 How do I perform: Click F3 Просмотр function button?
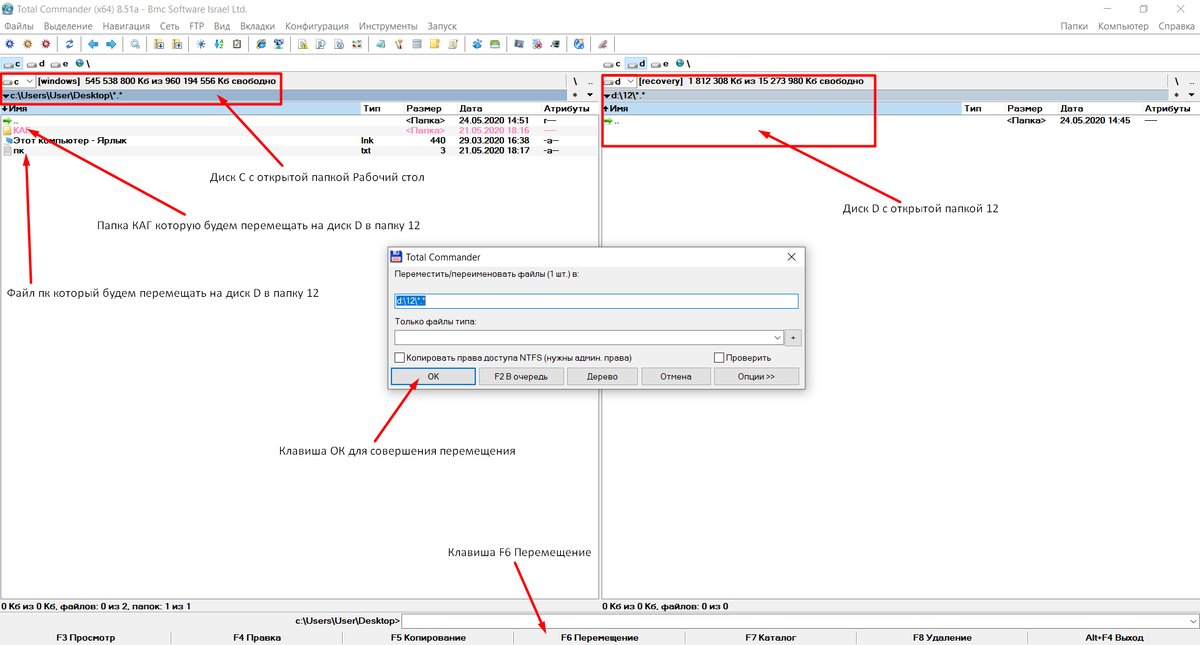86,637
